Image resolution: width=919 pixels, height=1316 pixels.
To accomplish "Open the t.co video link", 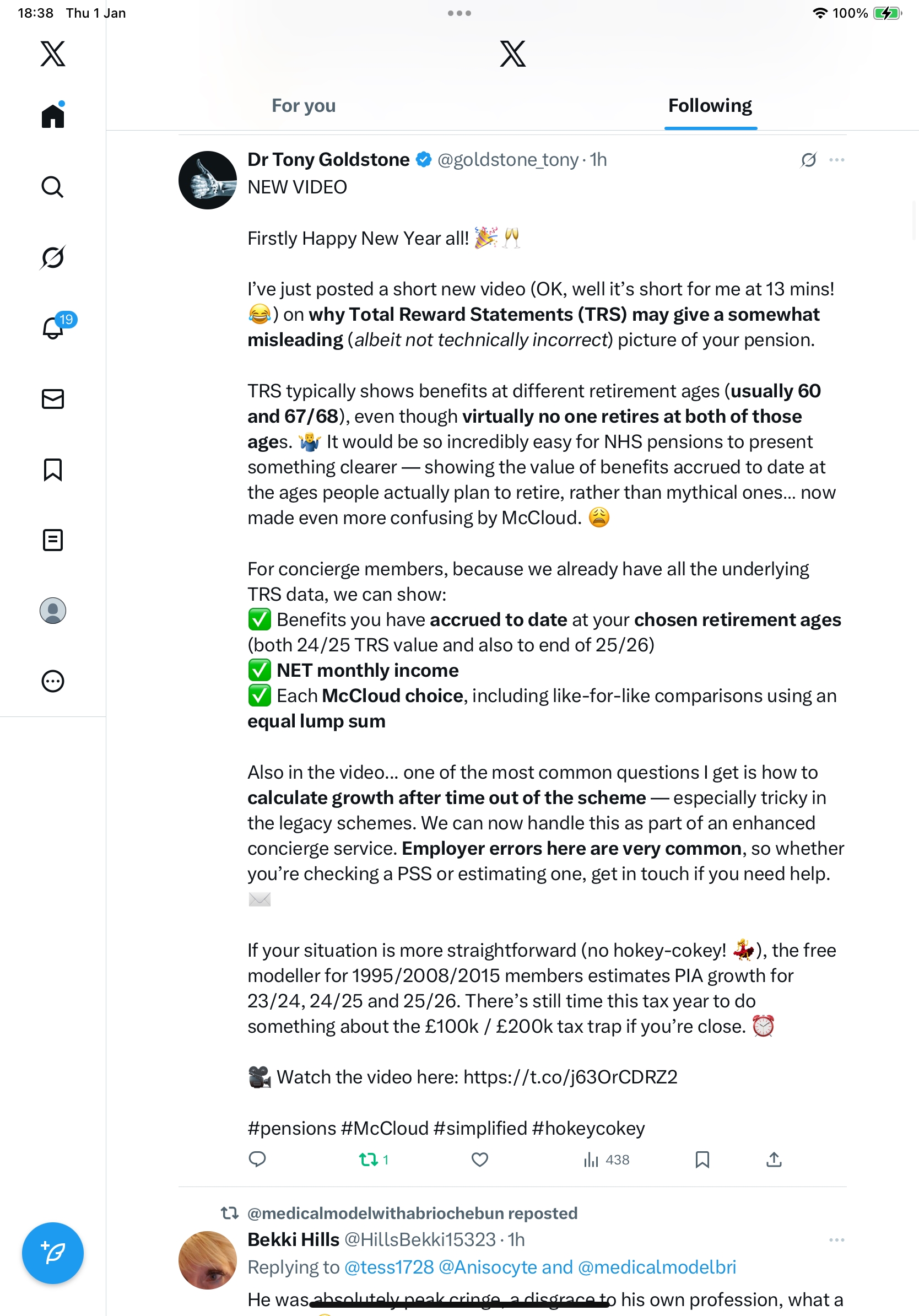I will tap(570, 1077).
